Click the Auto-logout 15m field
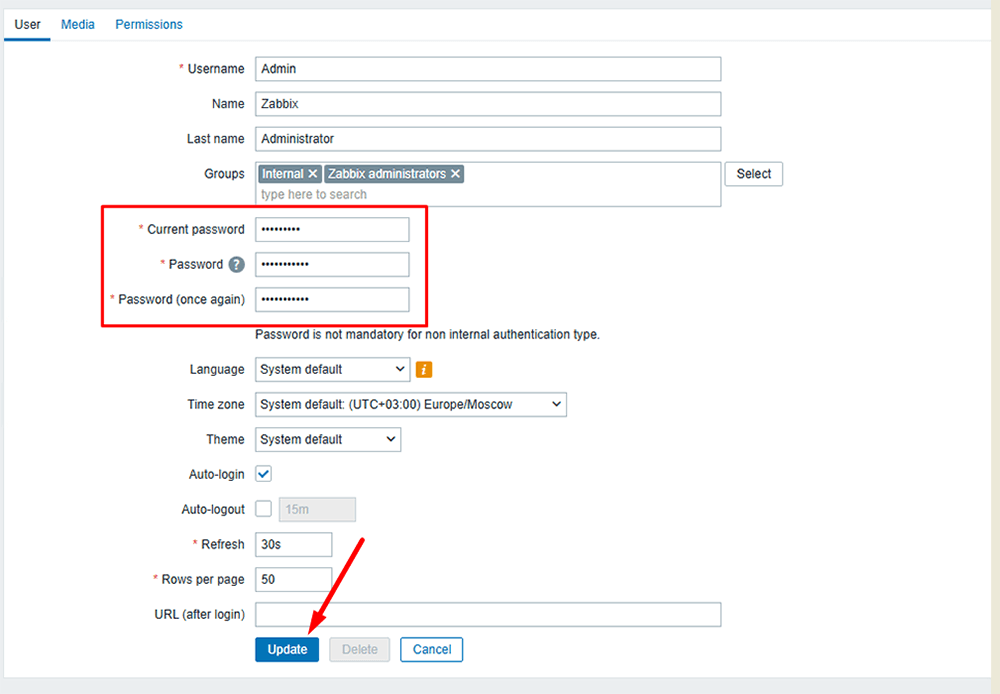 coord(317,510)
